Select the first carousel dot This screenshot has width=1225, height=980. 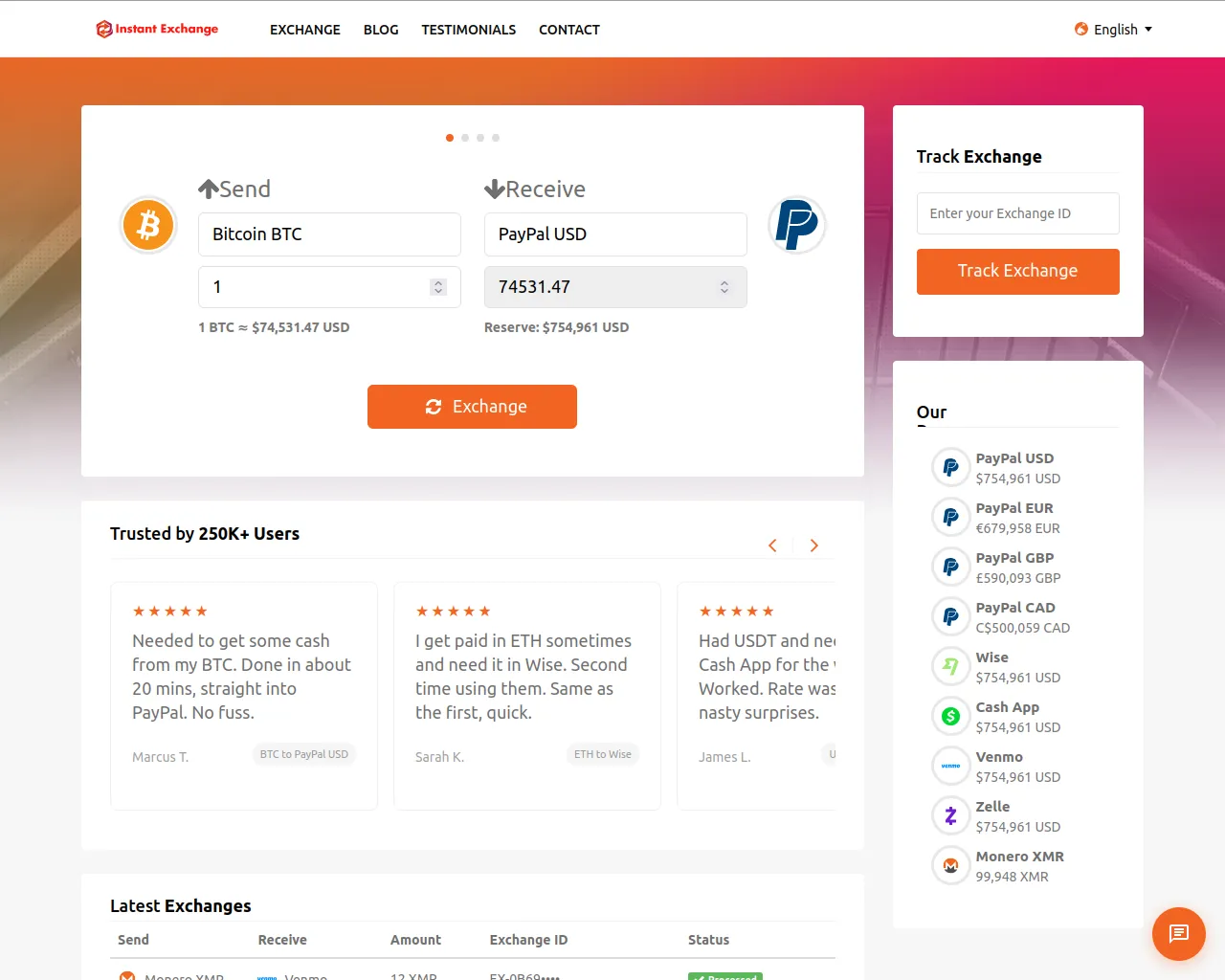[x=450, y=138]
